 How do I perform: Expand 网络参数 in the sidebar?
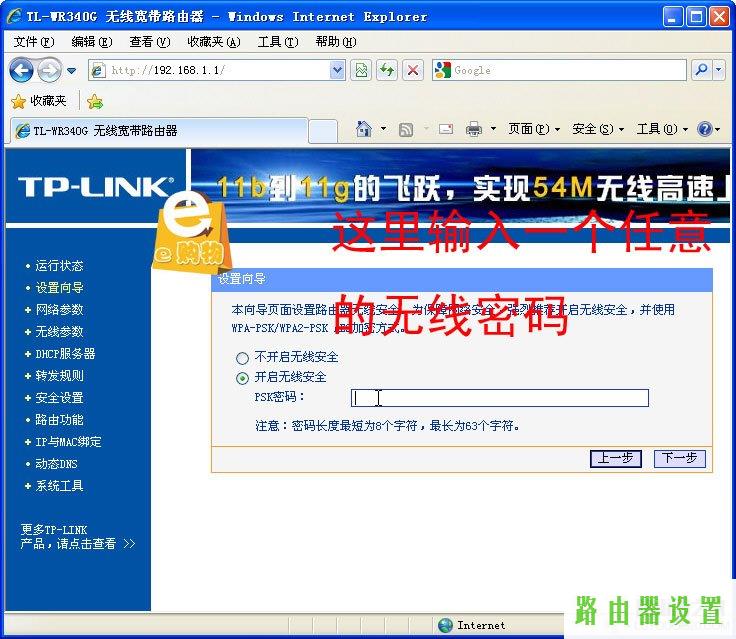pyautogui.click(x=59, y=310)
